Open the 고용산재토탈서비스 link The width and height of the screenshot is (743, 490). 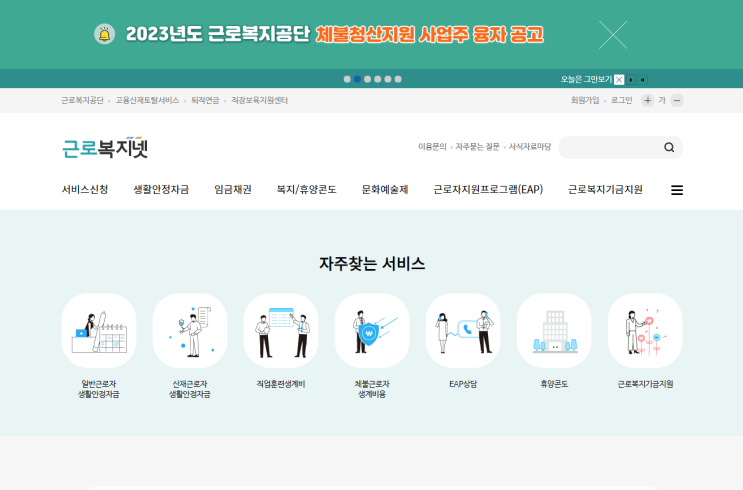tap(147, 100)
